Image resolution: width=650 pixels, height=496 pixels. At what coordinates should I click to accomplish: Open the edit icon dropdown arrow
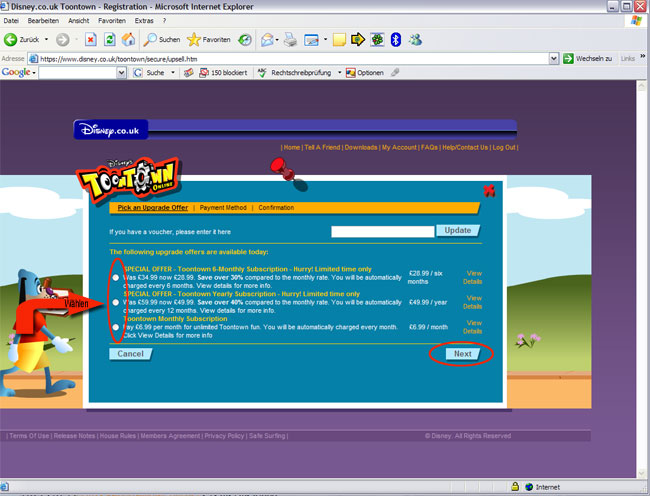tap(325, 40)
